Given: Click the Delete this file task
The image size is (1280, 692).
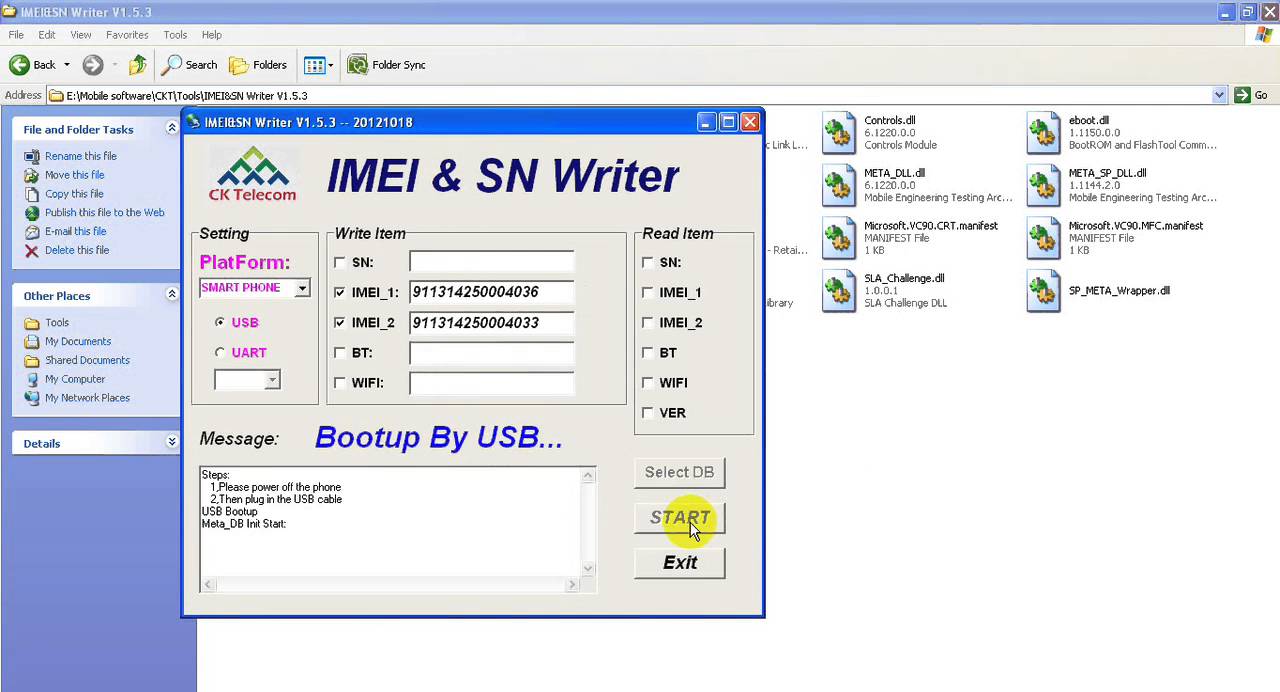Looking at the screenshot, I should coord(77,250).
